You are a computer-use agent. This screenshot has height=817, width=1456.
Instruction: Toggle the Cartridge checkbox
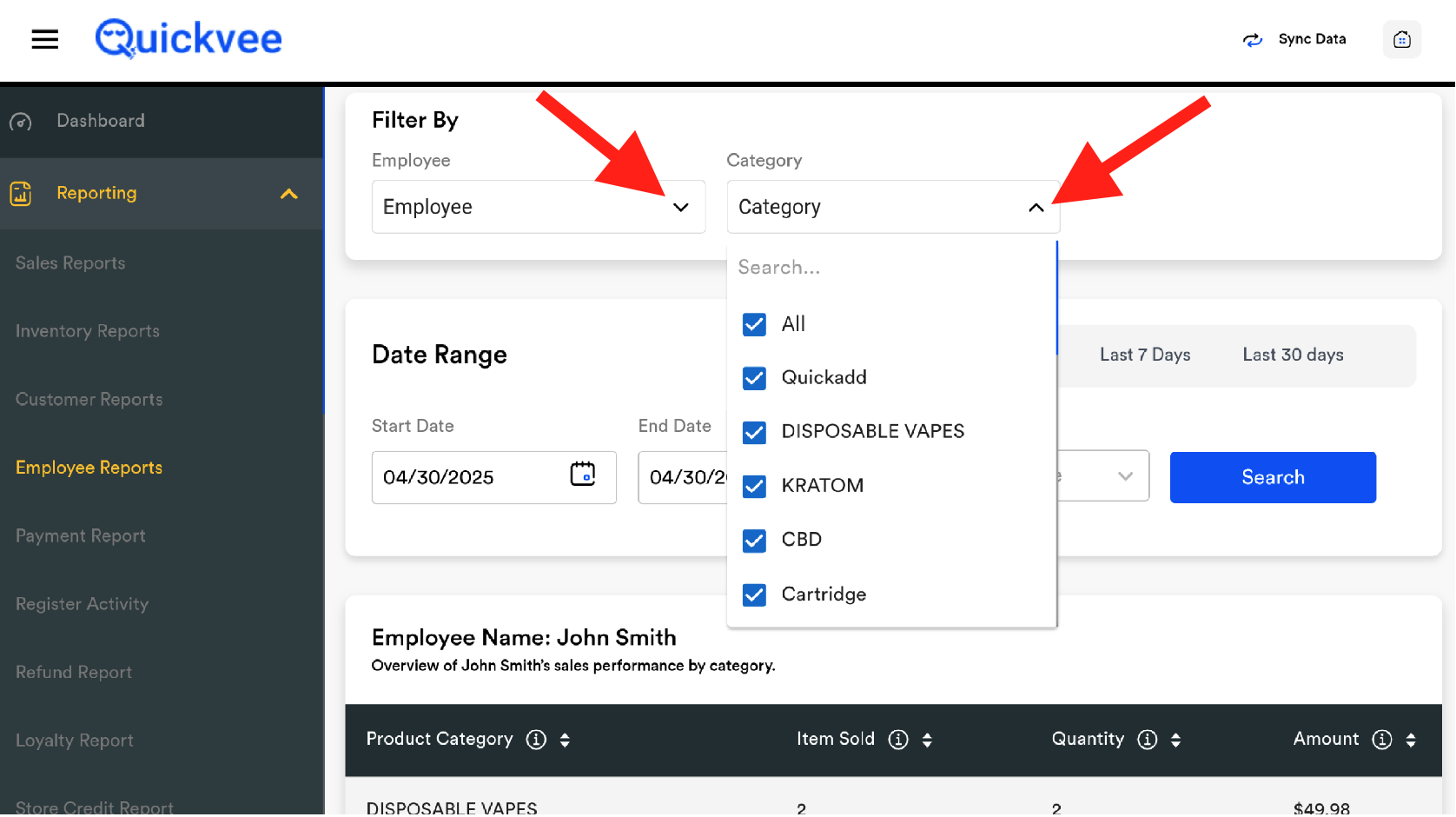[754, 595]
